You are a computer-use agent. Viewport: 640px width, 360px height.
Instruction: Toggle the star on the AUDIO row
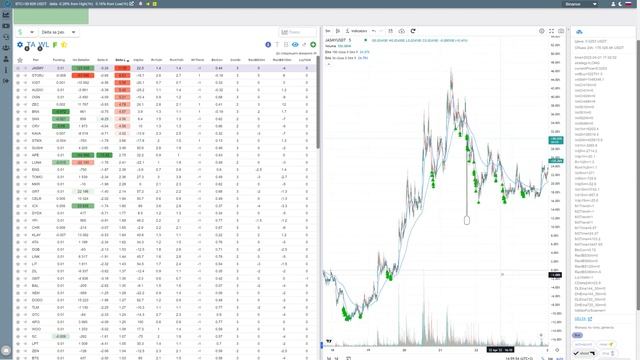click(x=18, y=90)
